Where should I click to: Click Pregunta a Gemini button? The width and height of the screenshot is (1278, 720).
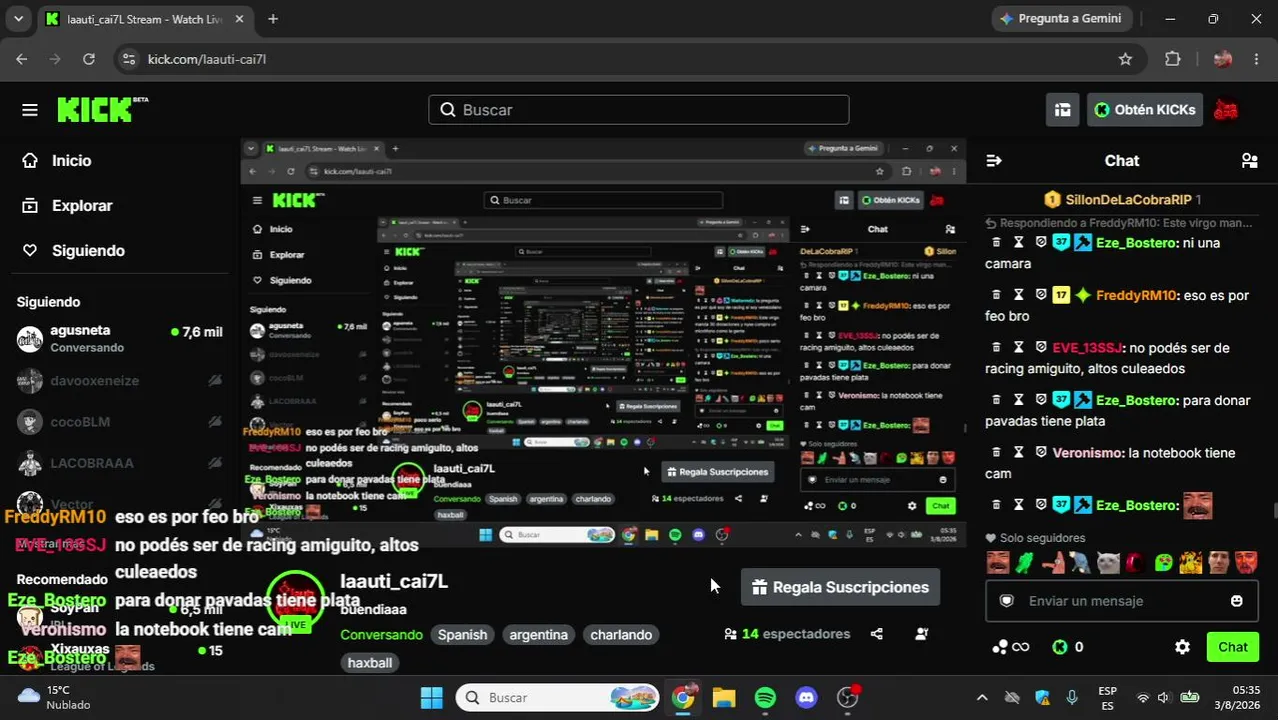1061,19
